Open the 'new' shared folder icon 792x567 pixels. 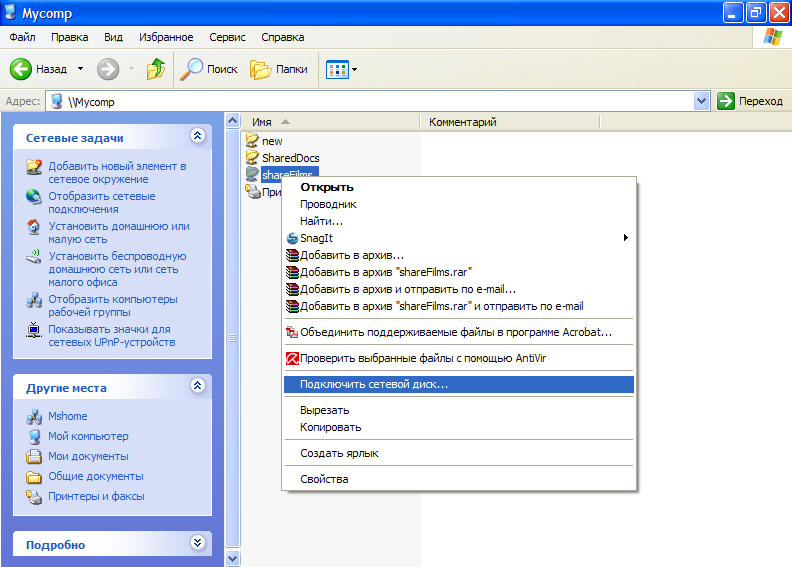[252, 141]
